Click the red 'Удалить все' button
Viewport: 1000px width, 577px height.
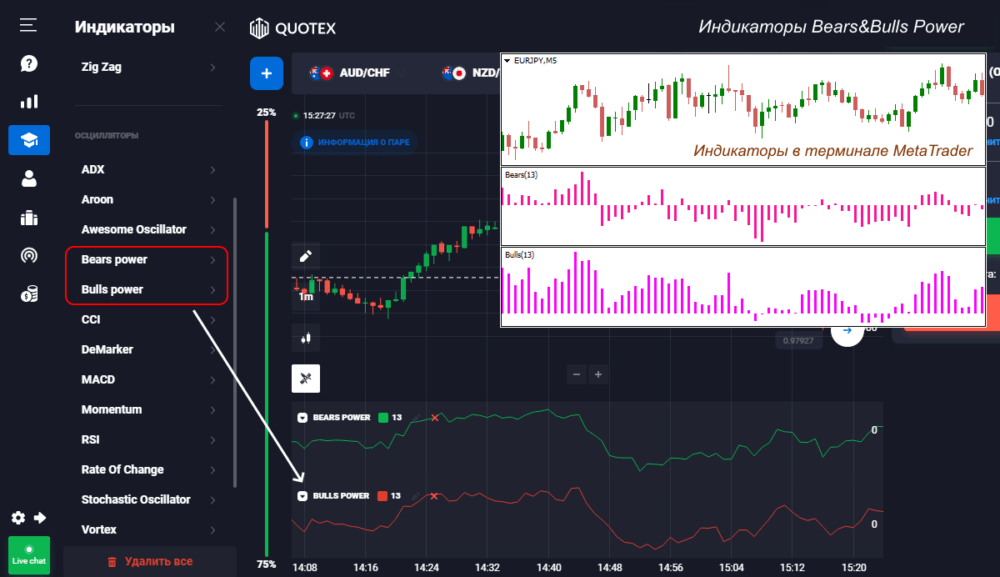149,561
